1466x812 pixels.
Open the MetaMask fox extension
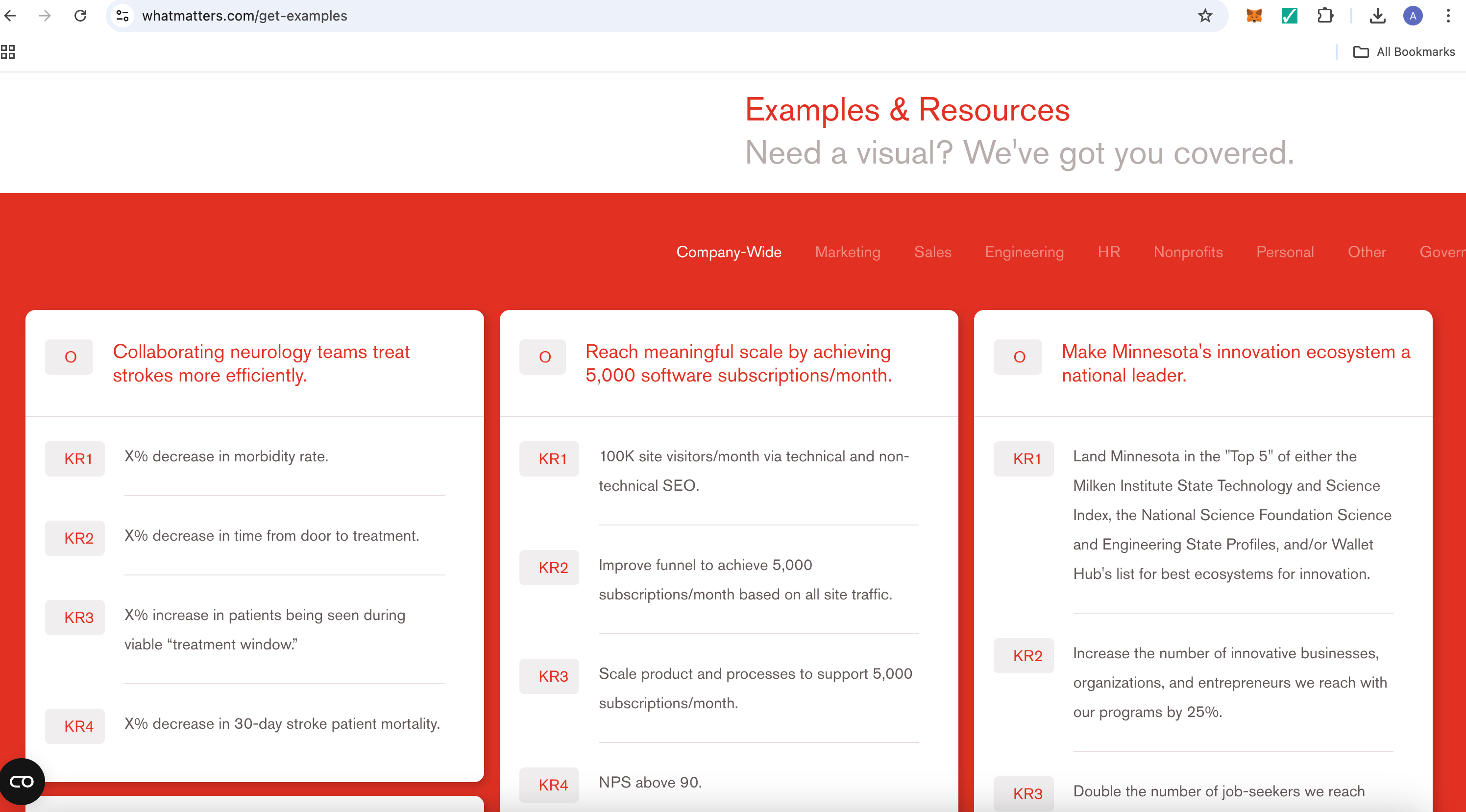click(x=1254, y=15)
